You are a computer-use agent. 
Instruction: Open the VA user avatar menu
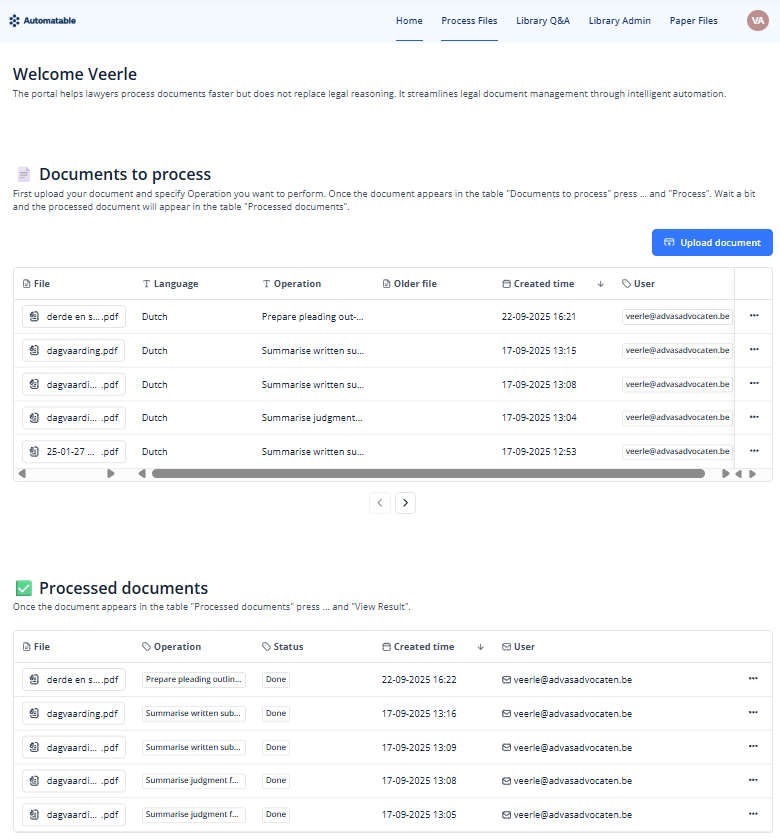tap(758, 21)
